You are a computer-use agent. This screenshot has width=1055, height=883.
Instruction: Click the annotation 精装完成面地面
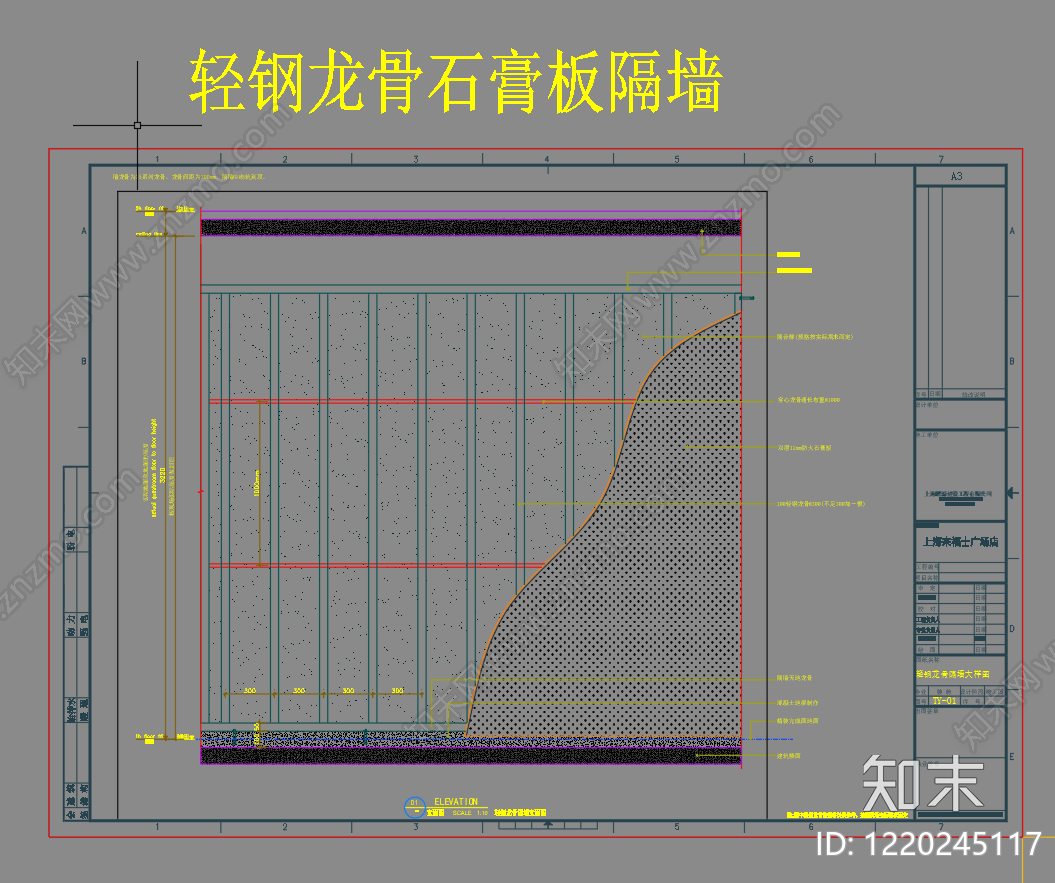(x=797, y=721)
